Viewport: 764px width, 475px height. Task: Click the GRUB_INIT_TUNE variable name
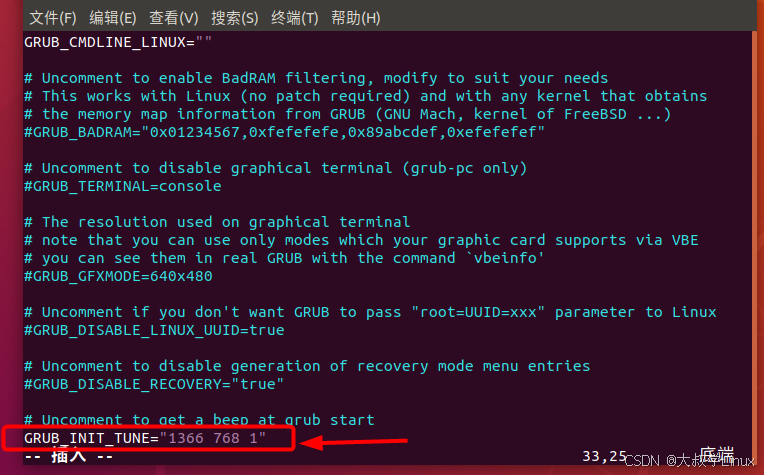click(x=87, y=438)
